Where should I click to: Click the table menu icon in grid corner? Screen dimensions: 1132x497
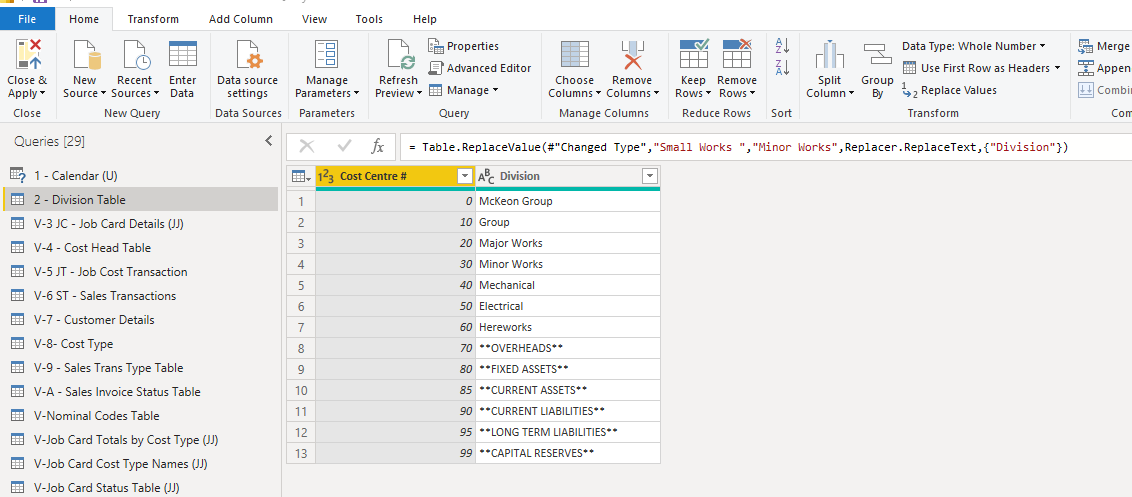point(300,176)
